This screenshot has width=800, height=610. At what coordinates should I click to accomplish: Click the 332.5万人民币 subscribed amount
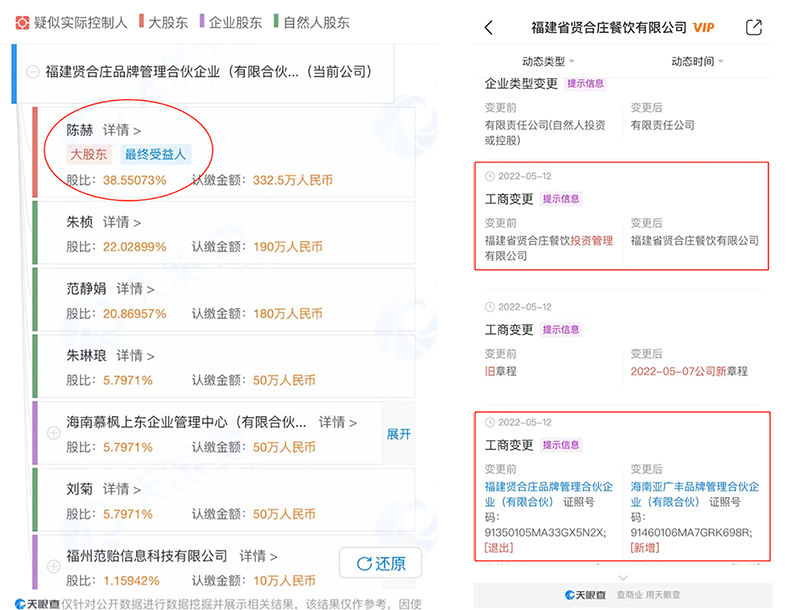(293, 181)
